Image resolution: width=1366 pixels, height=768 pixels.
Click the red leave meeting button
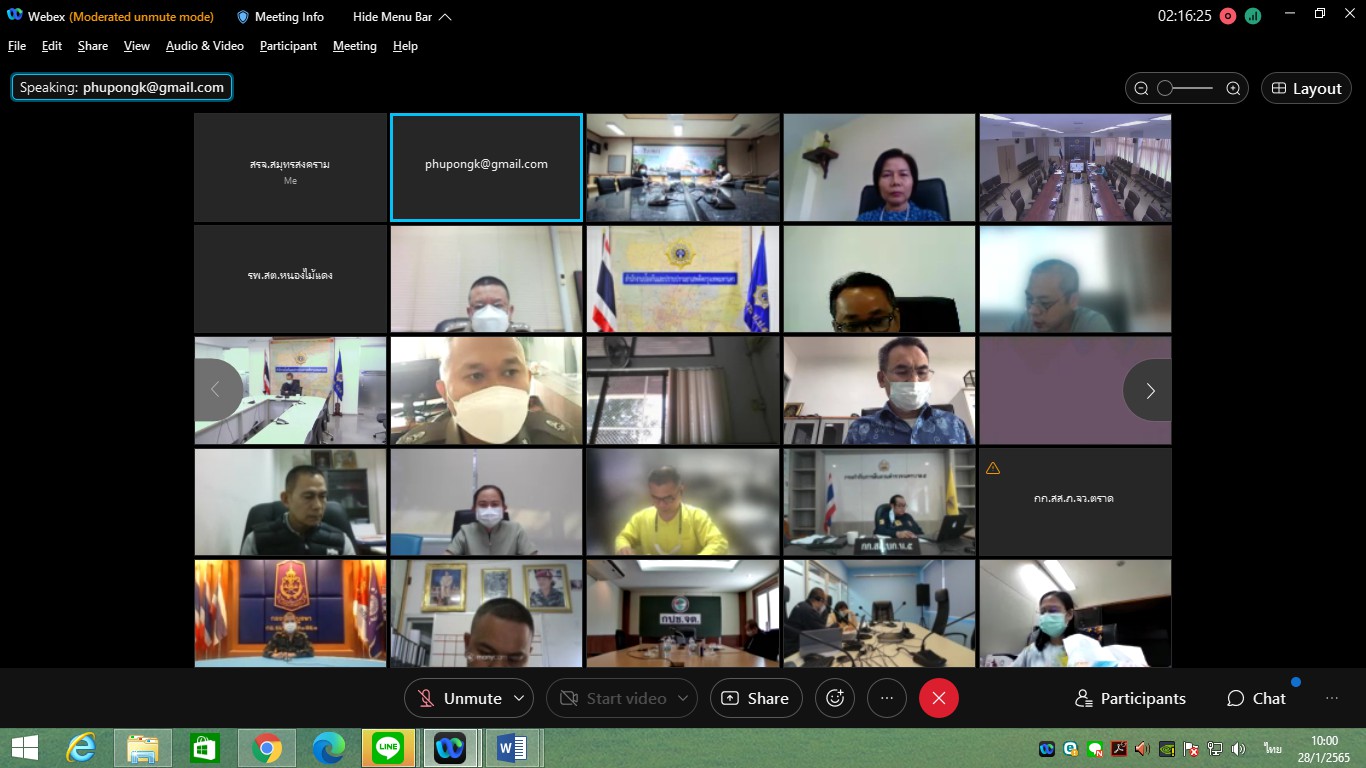tap(938, 698)
